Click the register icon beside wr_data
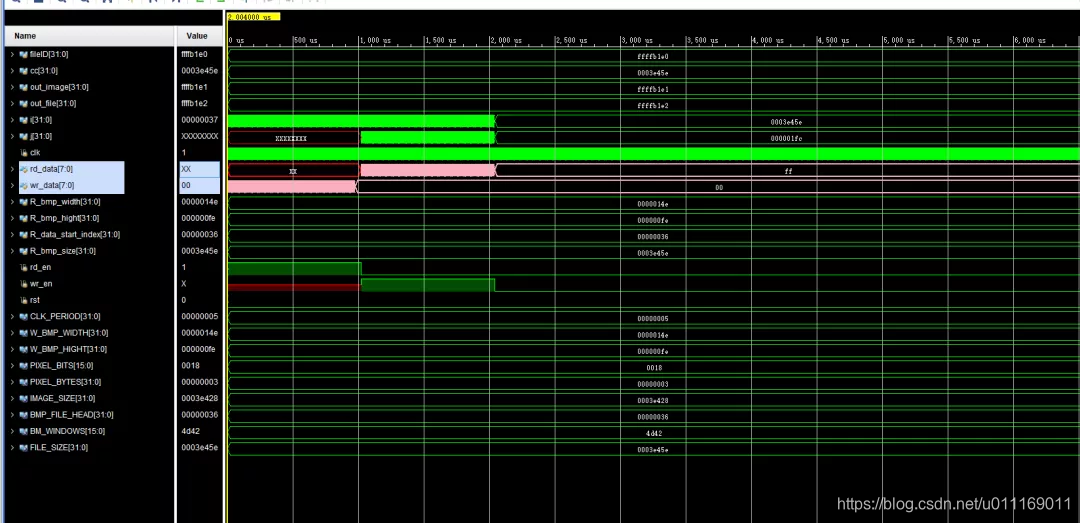The width and height of the screenshot is (1080, 523). [x=23, y=185]
